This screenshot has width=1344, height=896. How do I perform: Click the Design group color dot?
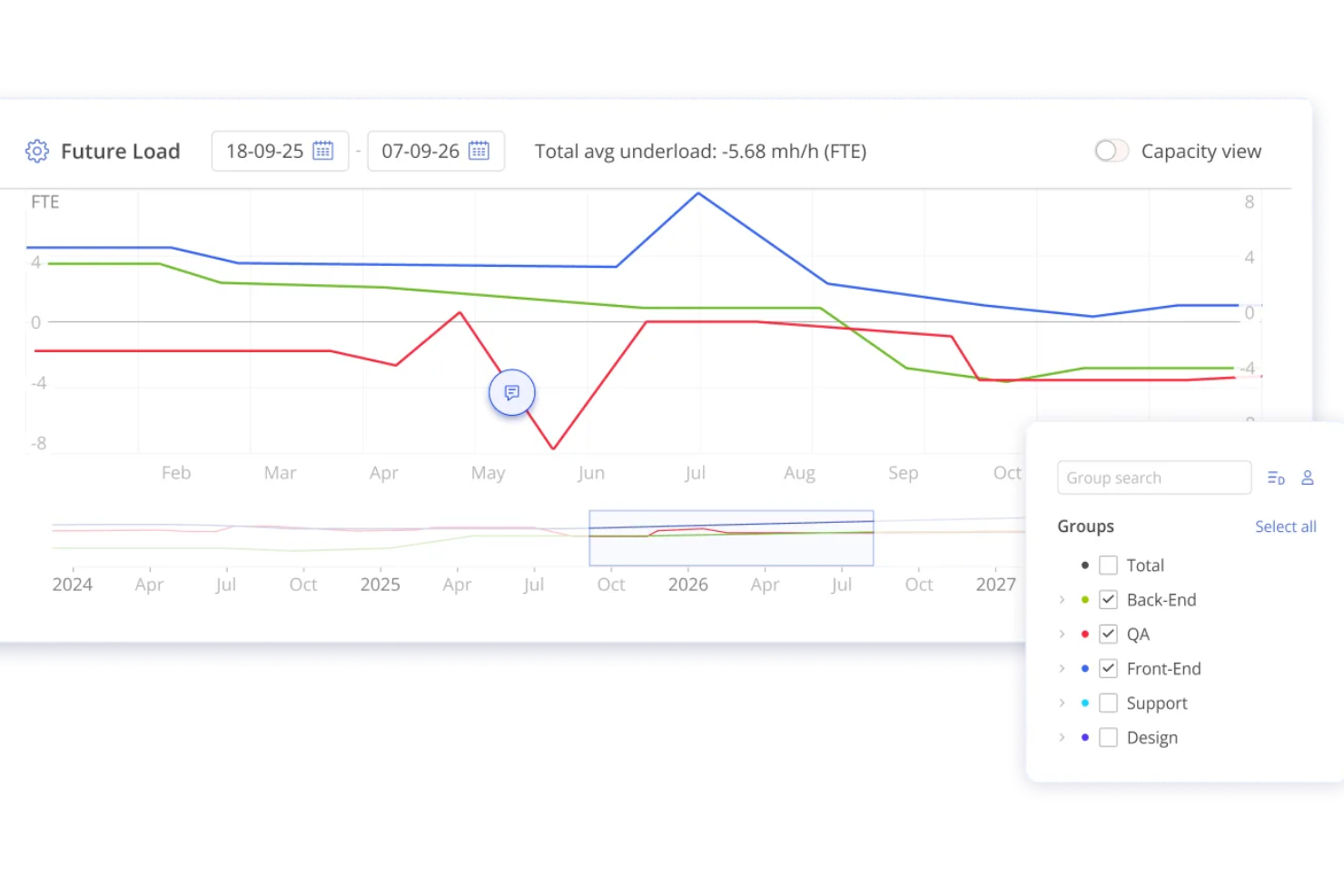pyautogui.click(x=1084, y=737)
